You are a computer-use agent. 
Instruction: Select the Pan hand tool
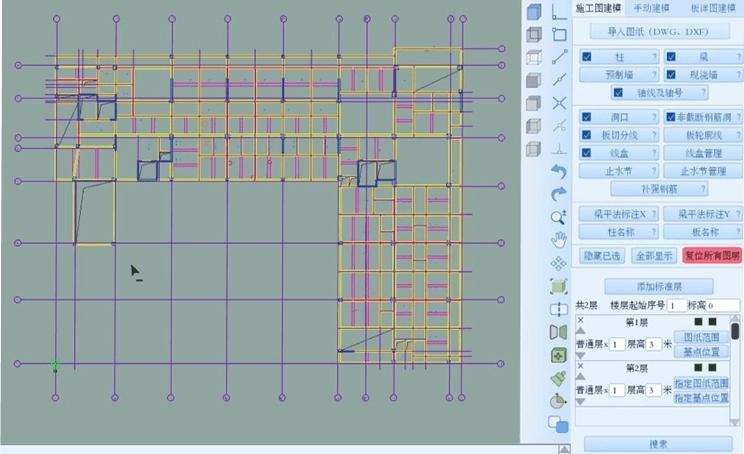pos(559,239)
